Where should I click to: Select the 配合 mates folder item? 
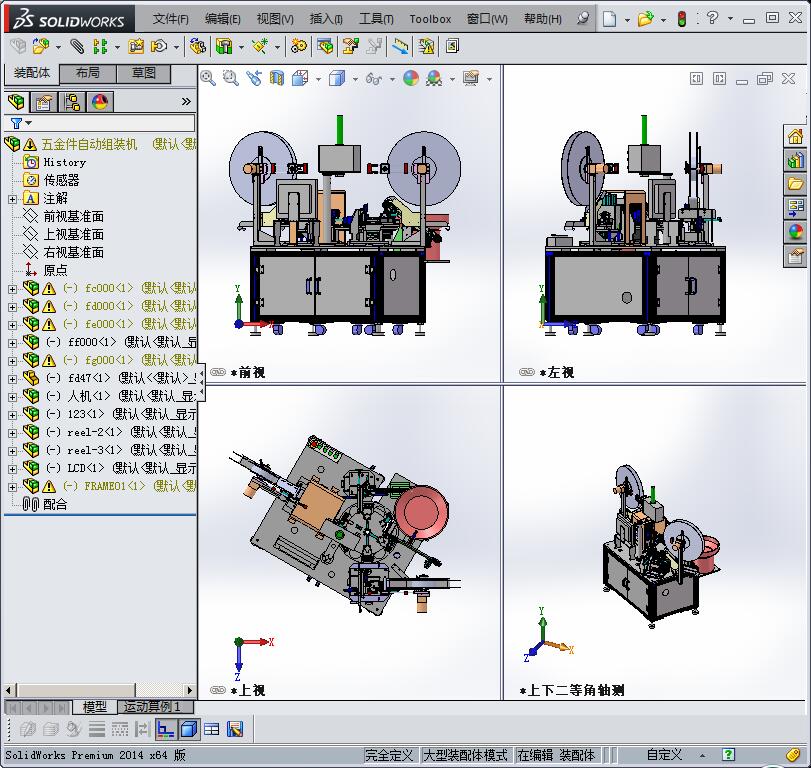point(55,504)
